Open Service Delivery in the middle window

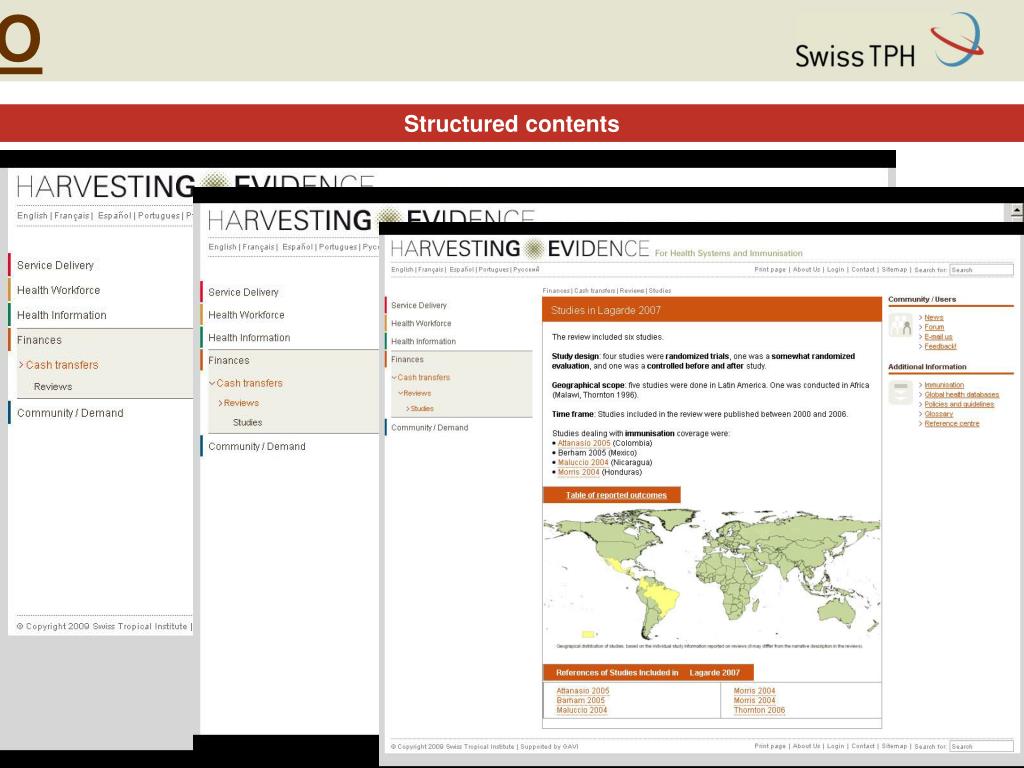[243, 292]
